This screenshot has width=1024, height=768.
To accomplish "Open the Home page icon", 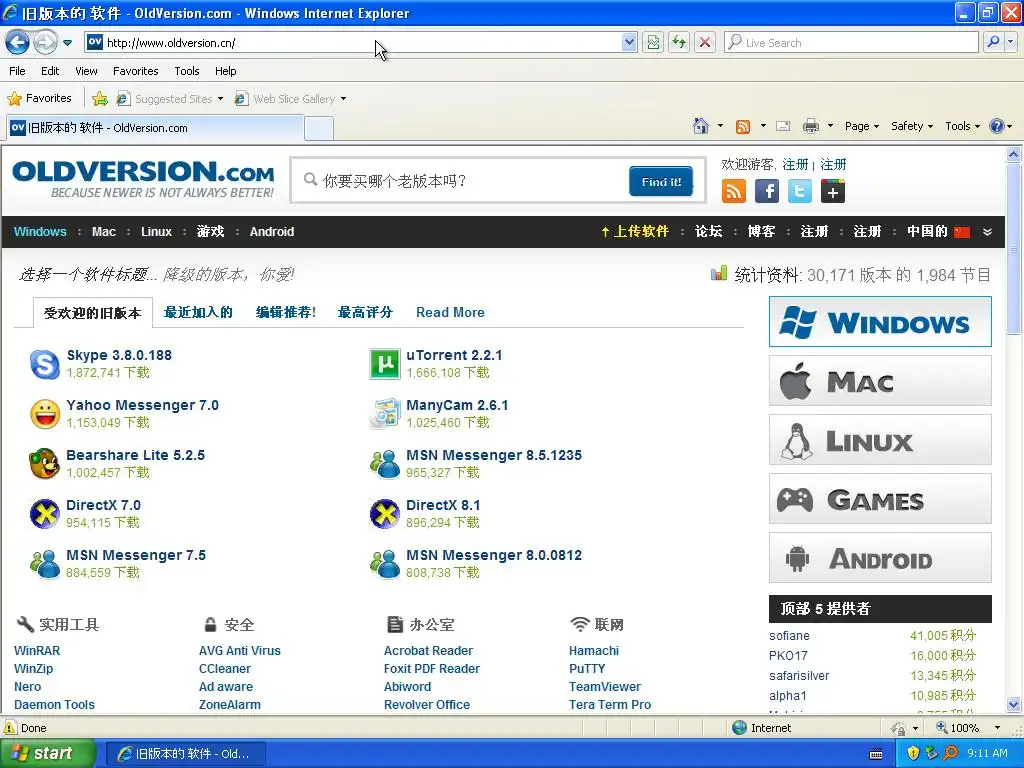I will pyautogui.click(x=701, y=125).
